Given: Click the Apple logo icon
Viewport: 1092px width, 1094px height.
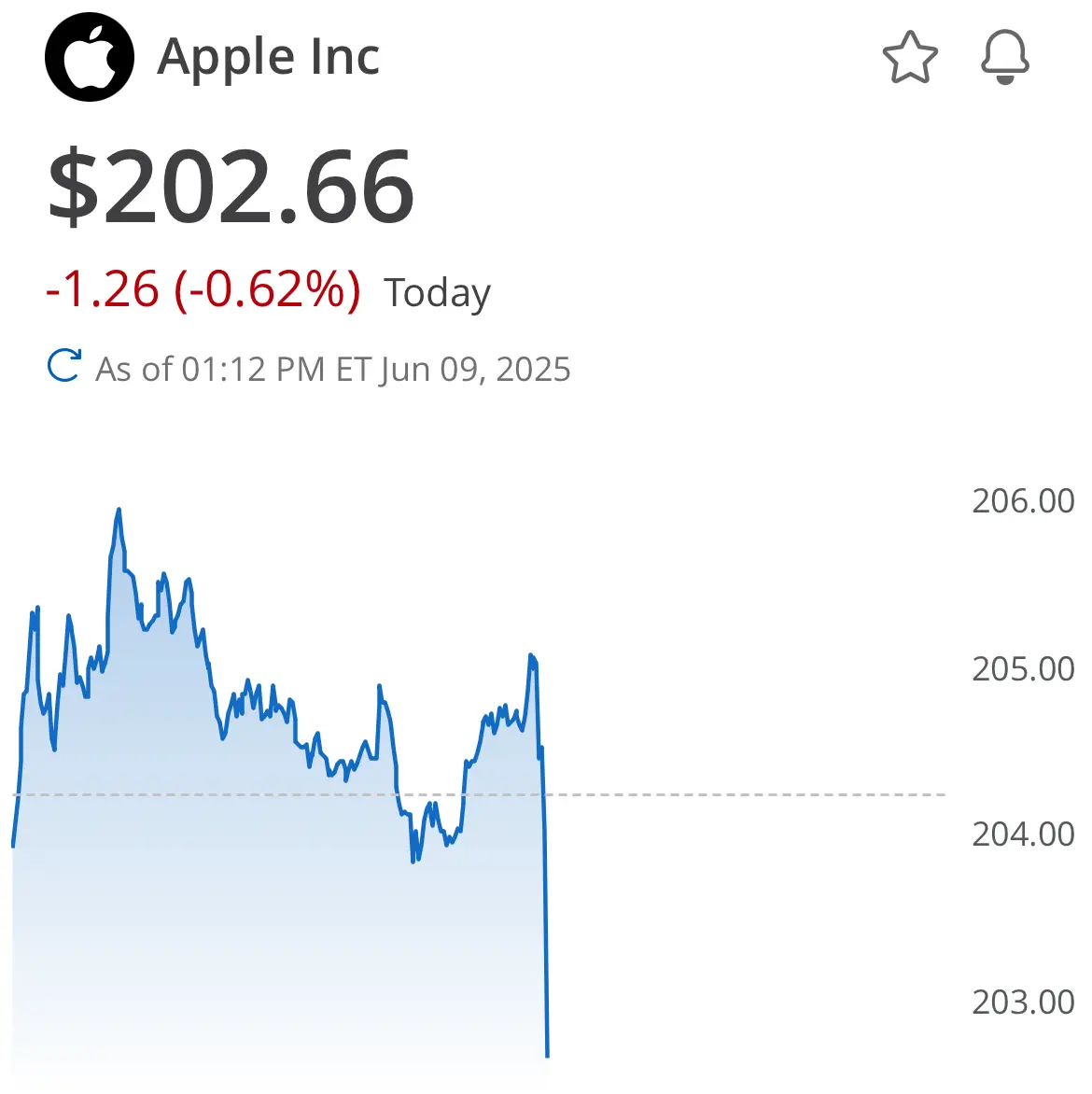Looking at the screenshot, I should click(90, 57).
